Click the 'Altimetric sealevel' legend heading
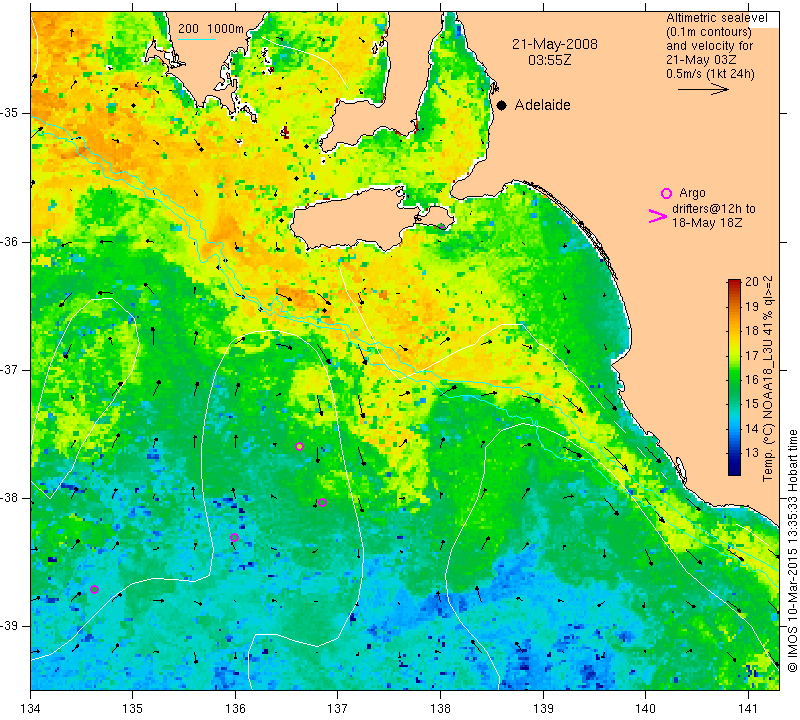Viewport: 800px width, 720px height. [x=716, y=18]
